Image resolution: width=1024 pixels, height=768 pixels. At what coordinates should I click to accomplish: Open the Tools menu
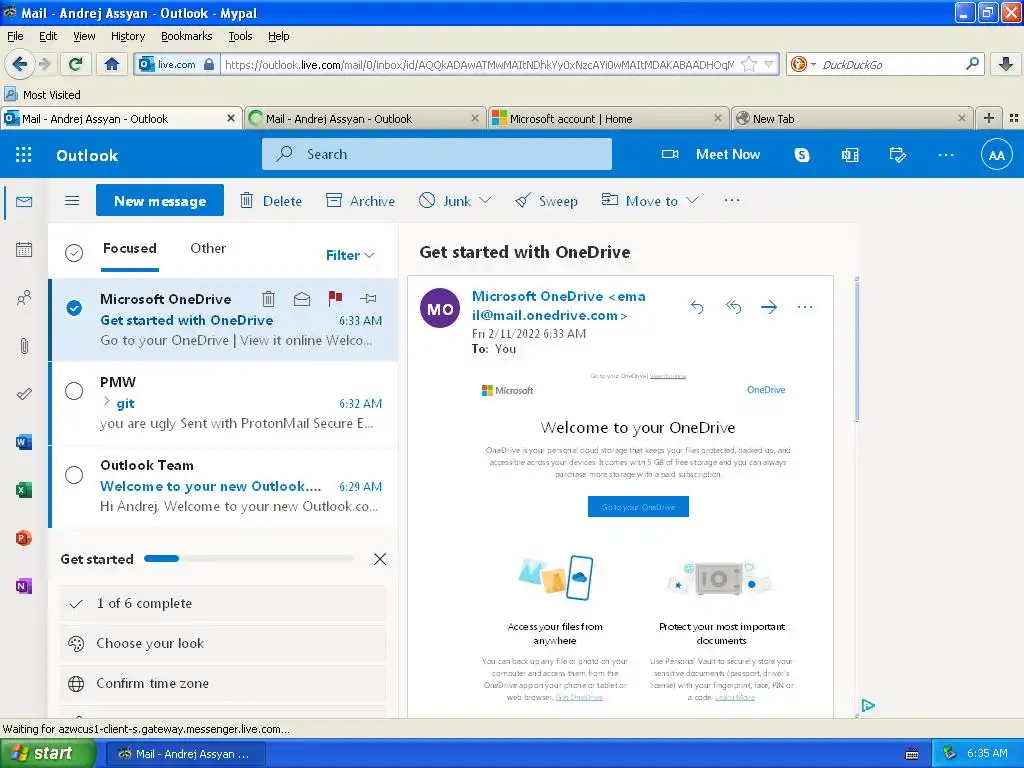[240, 36]
